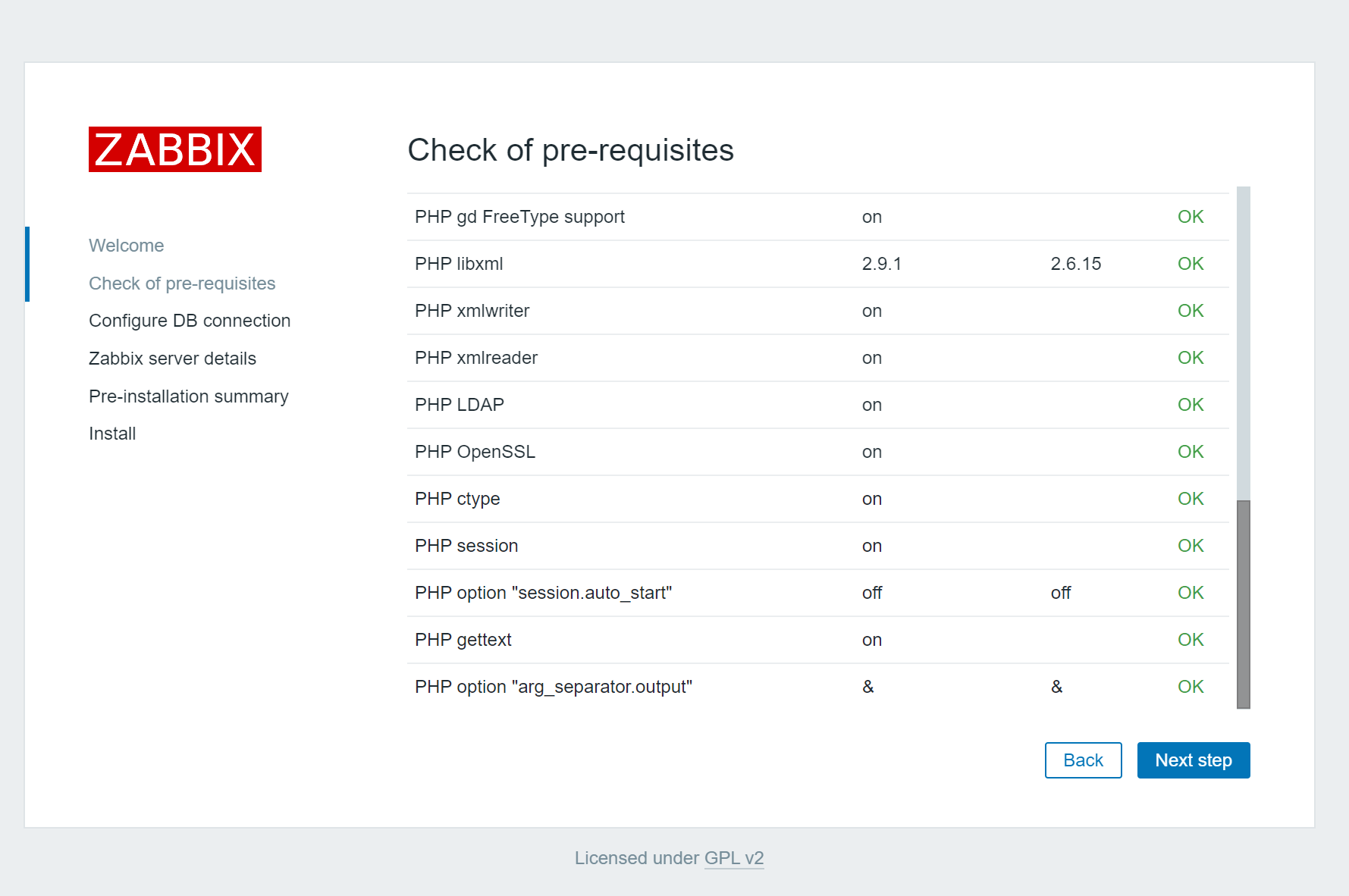Click the PHP OpenSSL row label

[x=475, y=452]
